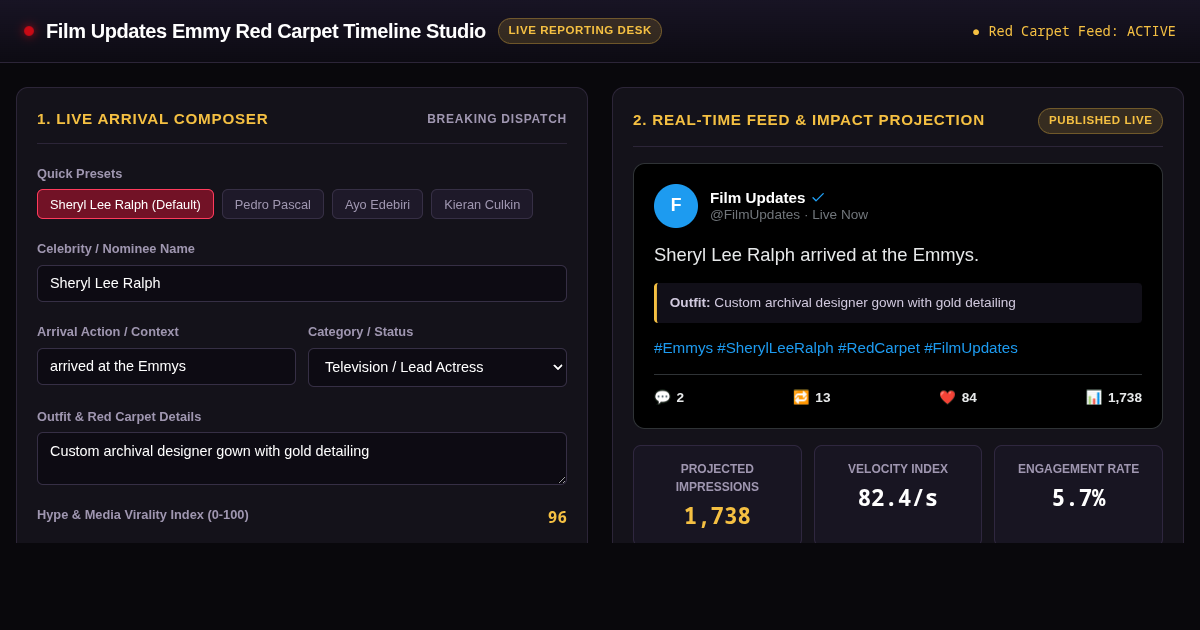Click the tweet views count 1,738
The height and width of the screenshot is (630, 1200).
click(x=1125, y=397)
